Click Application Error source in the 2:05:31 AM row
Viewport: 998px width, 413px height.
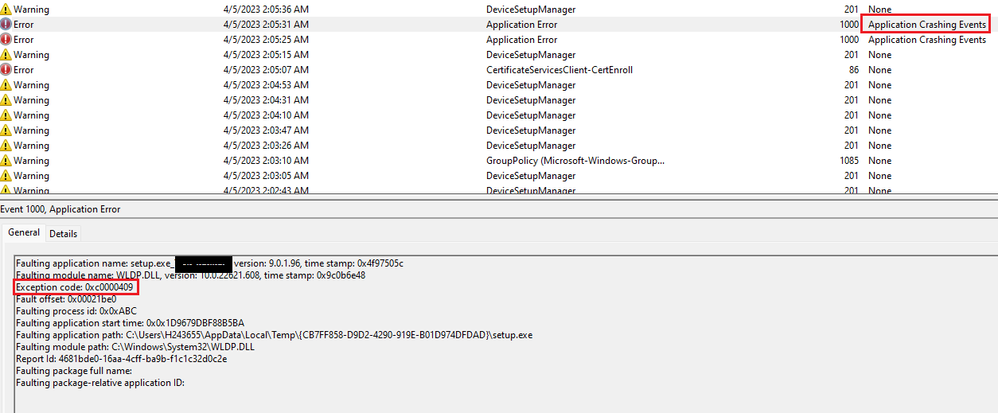521,24
